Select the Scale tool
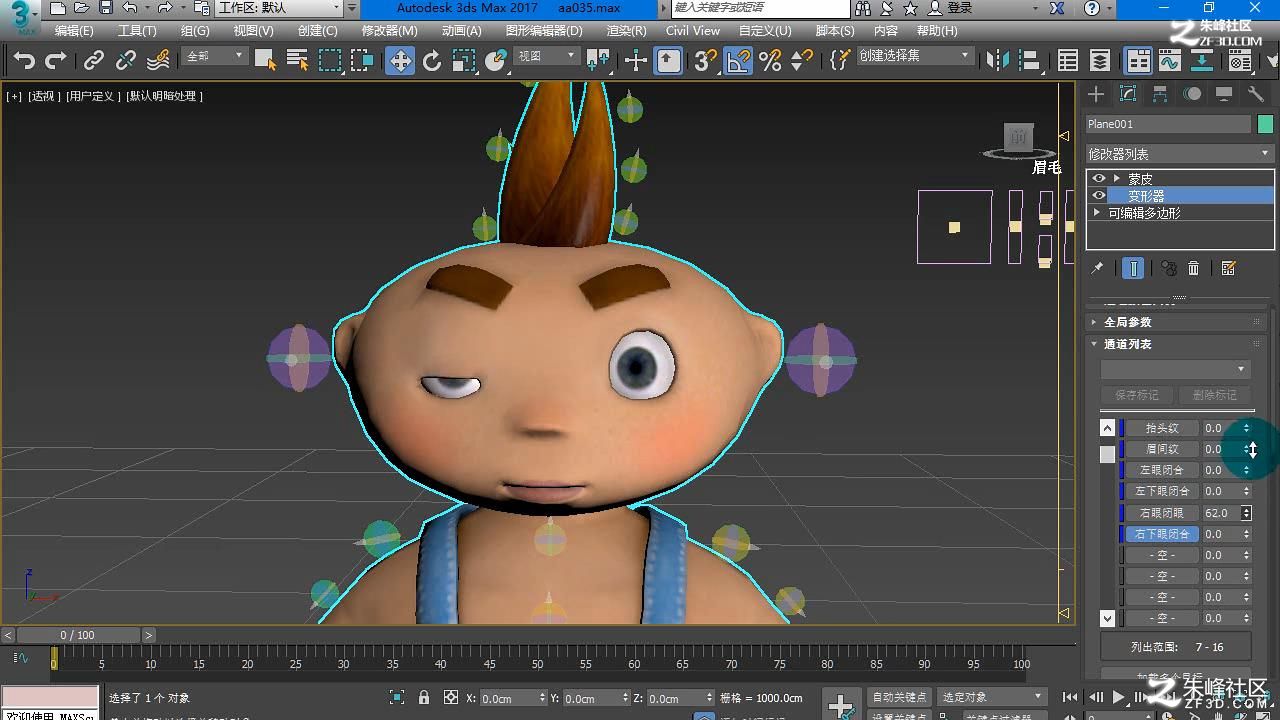Viewport: 1280px width, 720px height. tap(463, 61)
